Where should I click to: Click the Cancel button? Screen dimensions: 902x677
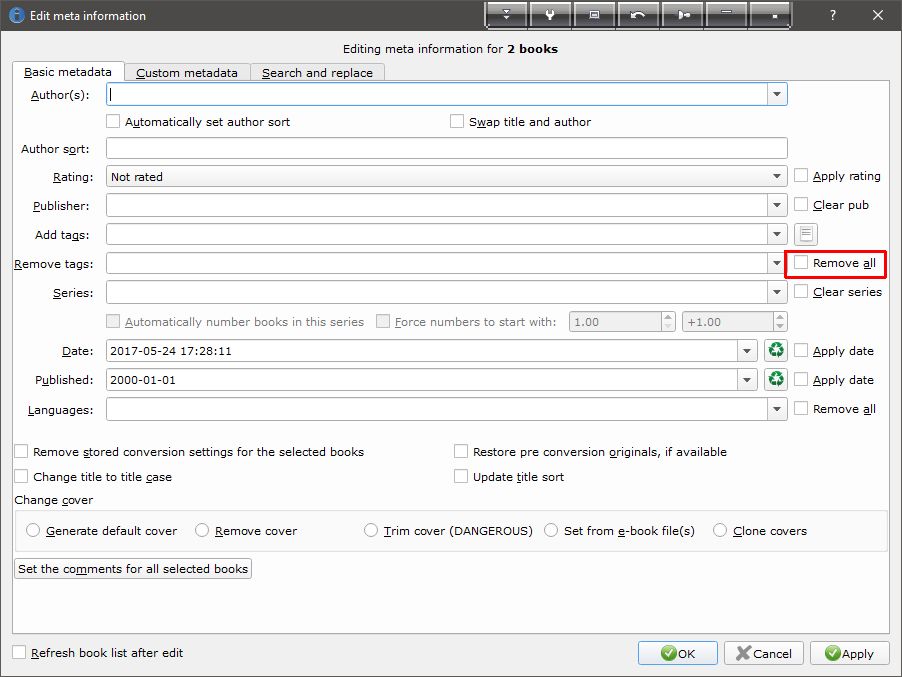pyautogui.click(x=763, y=653)
